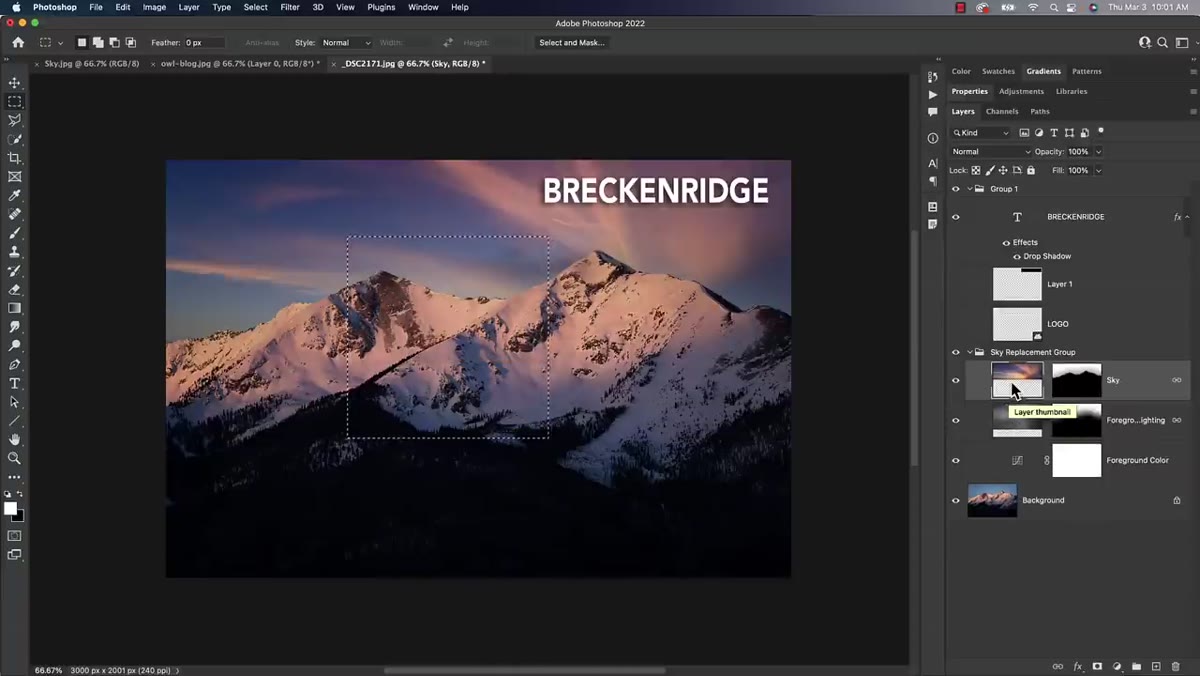This screenshot has width=1200, height=676.
Task: Open tool preset picker arrow
Action: 61,43
